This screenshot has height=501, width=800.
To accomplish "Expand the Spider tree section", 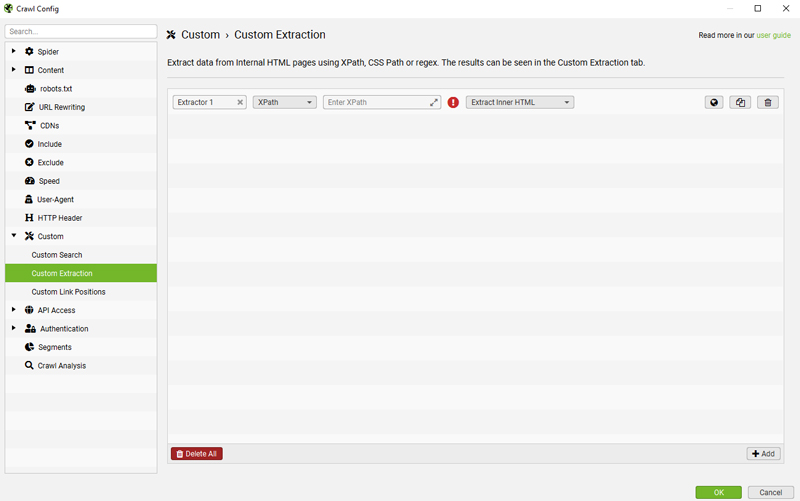I will (x=14, y=51).
